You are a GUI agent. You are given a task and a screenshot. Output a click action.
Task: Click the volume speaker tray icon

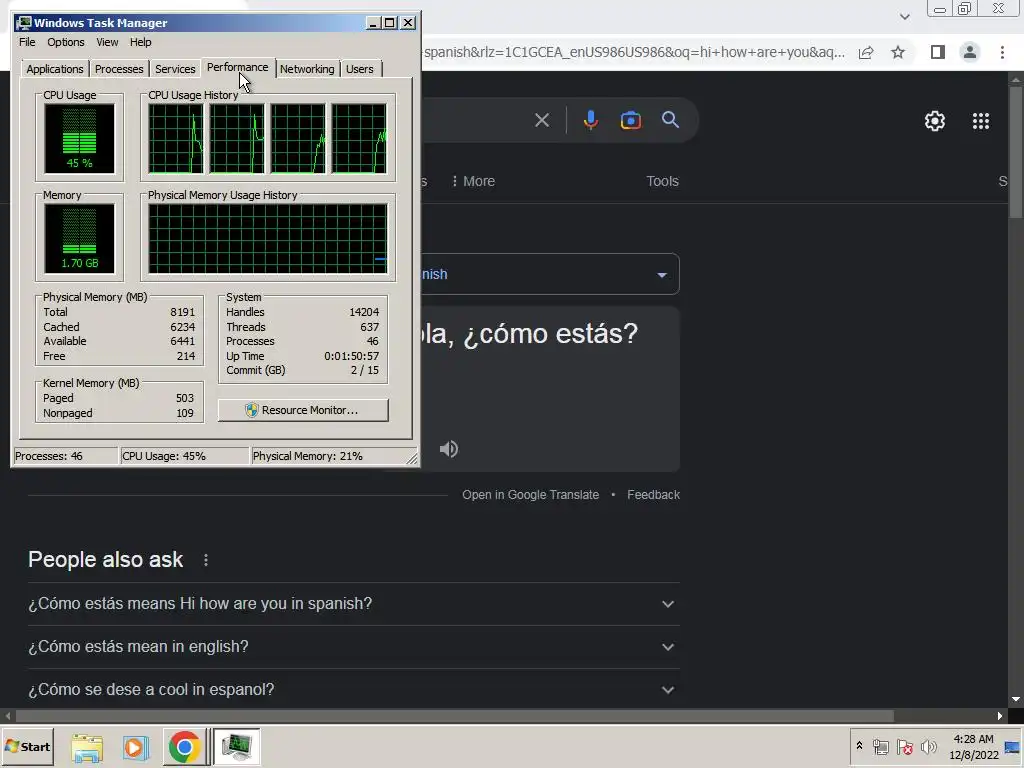[928, 746]
